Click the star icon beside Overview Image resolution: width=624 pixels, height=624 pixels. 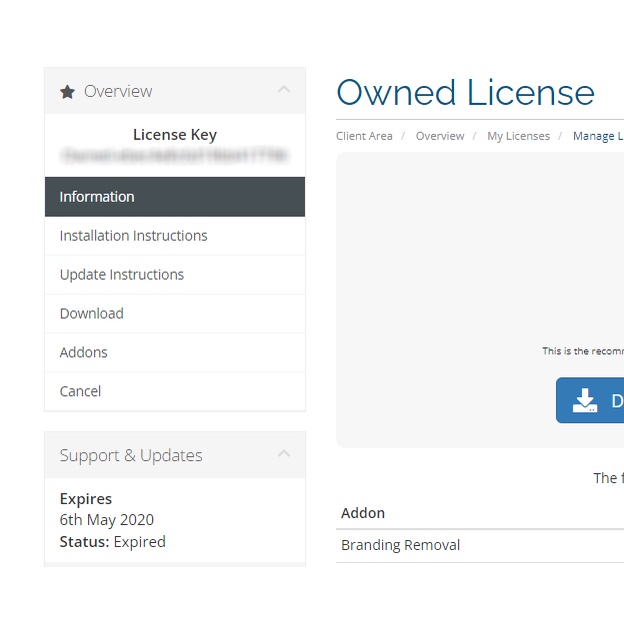tap(67, 92)
